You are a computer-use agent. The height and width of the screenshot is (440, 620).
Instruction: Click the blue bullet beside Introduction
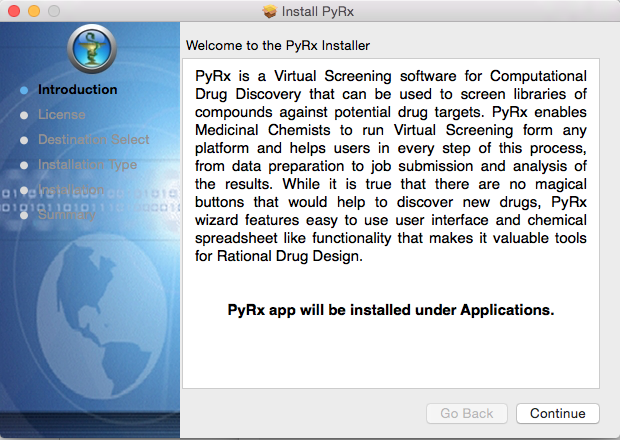(x=24, y=91)
